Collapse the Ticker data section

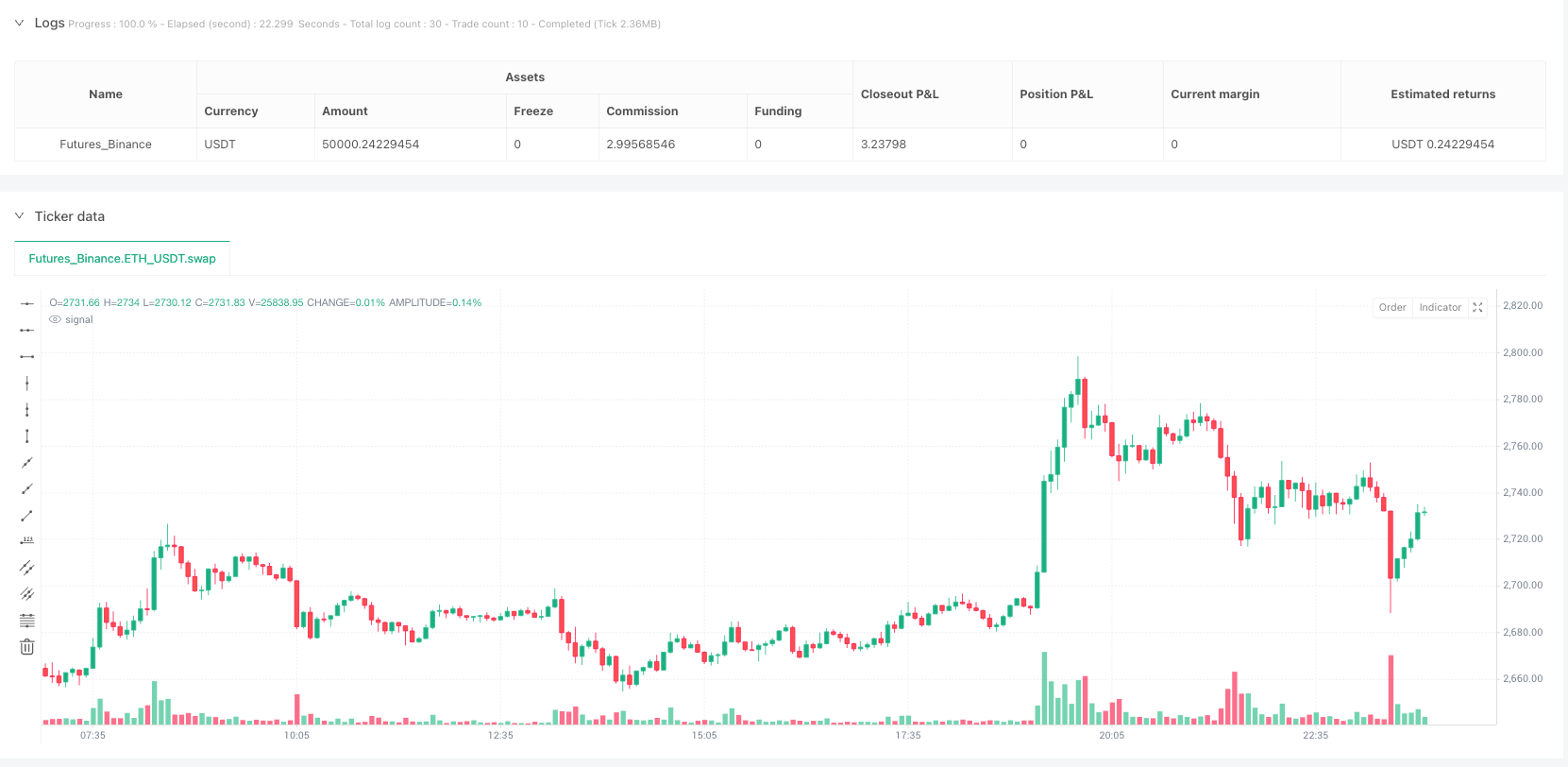[x=19, y=216]
